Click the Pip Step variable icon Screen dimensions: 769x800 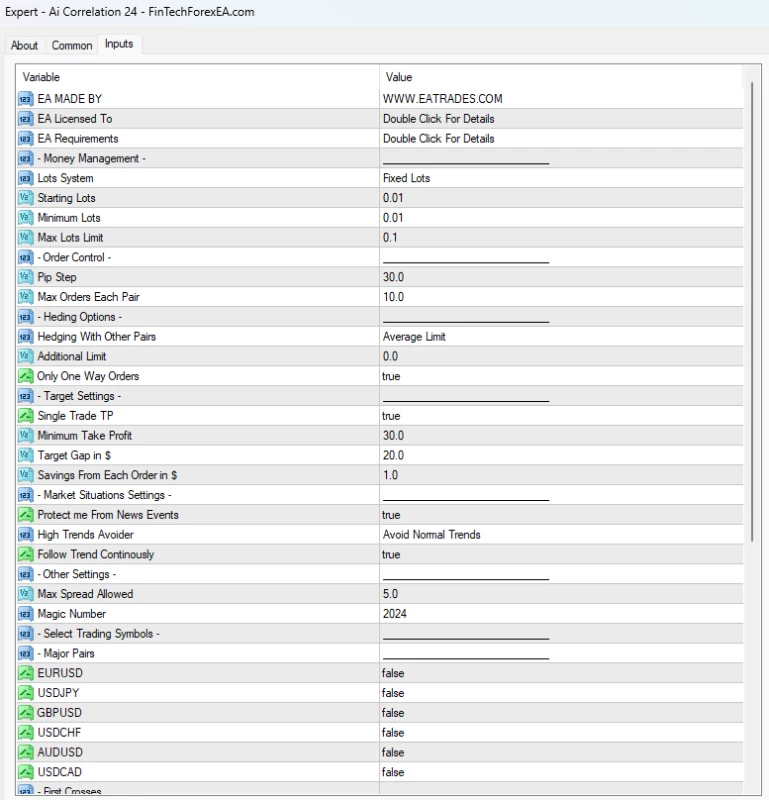click(26, 277)
